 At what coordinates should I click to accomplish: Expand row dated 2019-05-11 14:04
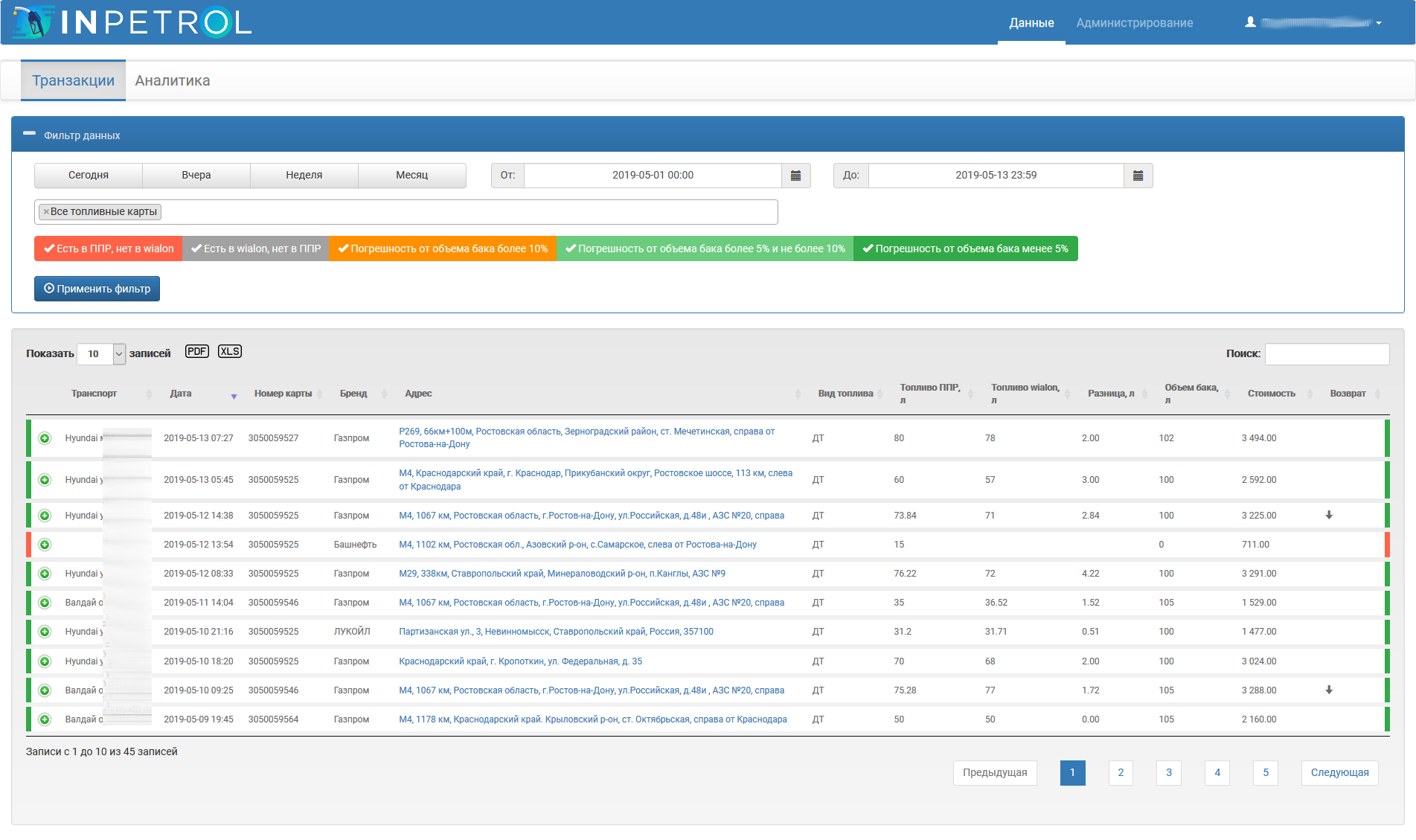pyautogui.click(x=45, y=603)
